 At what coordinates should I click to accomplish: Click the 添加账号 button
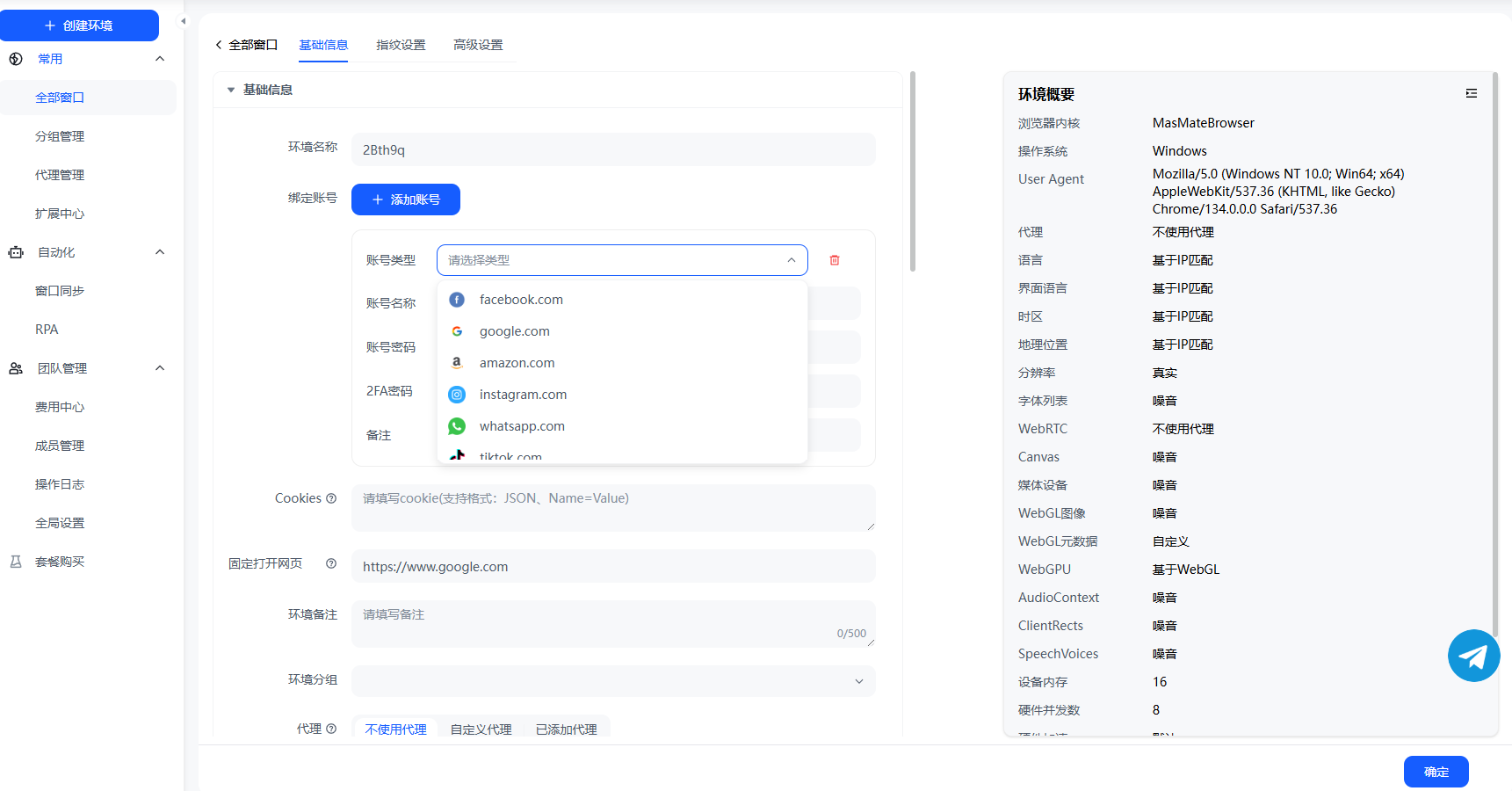[406, 200]
